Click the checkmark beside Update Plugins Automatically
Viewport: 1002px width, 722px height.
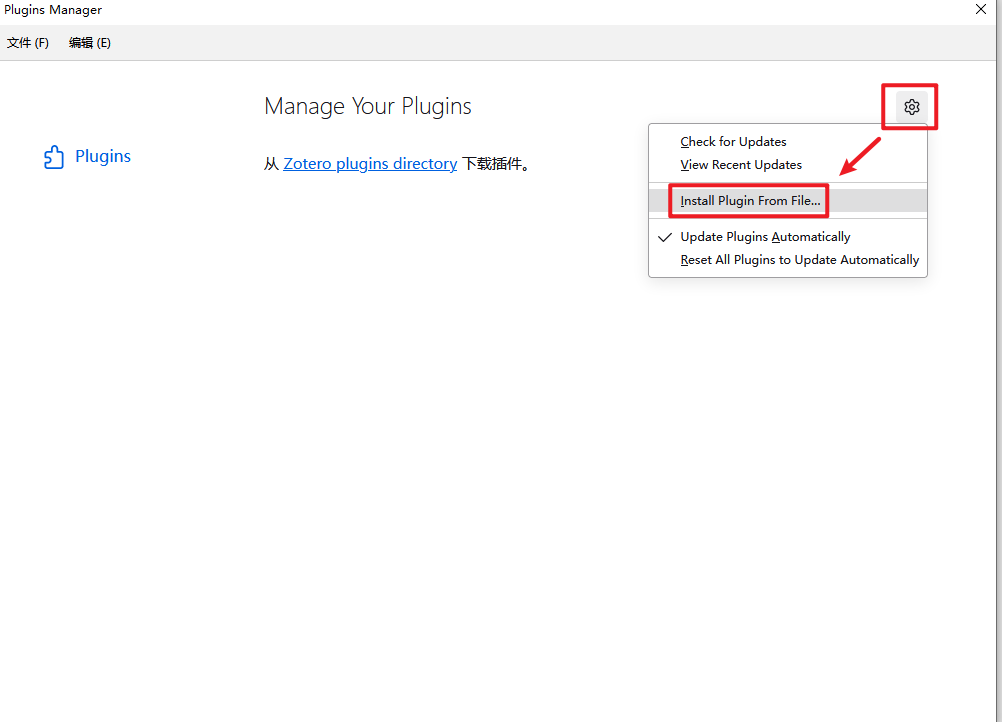click(665, 238)
